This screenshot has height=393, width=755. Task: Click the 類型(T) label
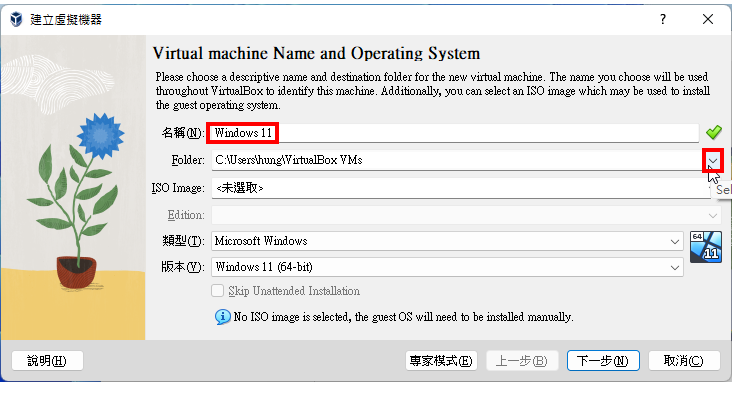[183, 241]
